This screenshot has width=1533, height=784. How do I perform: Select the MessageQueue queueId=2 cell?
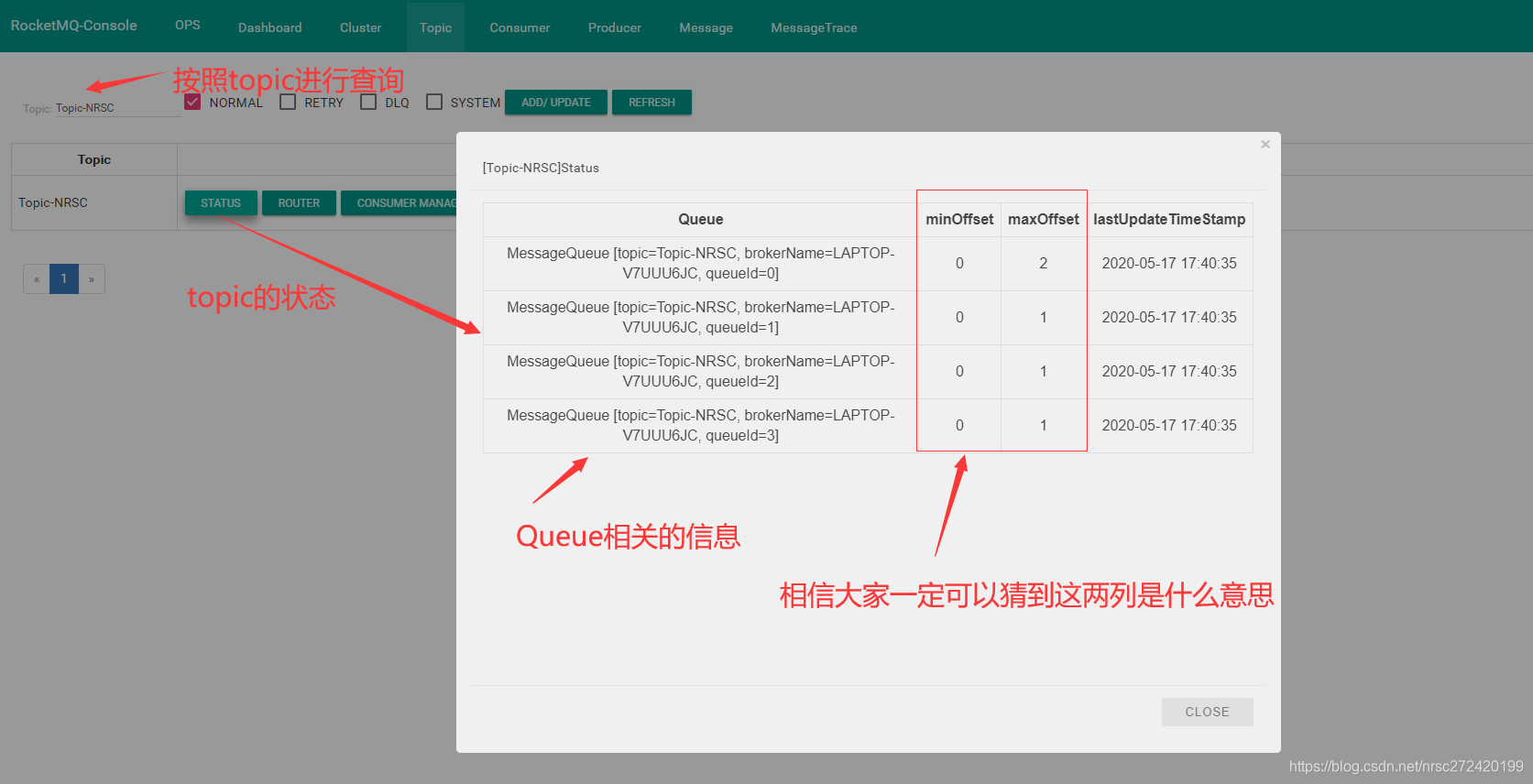[x=701, y=371]
